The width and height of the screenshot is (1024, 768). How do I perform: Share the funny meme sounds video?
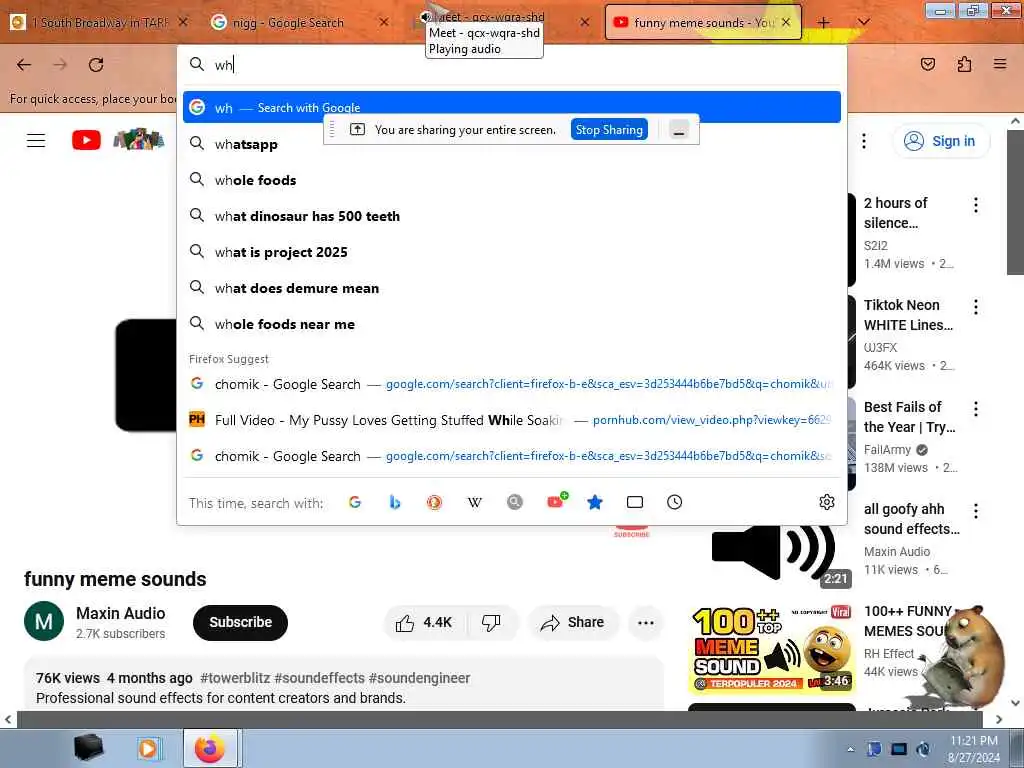[x=572, y=622]
